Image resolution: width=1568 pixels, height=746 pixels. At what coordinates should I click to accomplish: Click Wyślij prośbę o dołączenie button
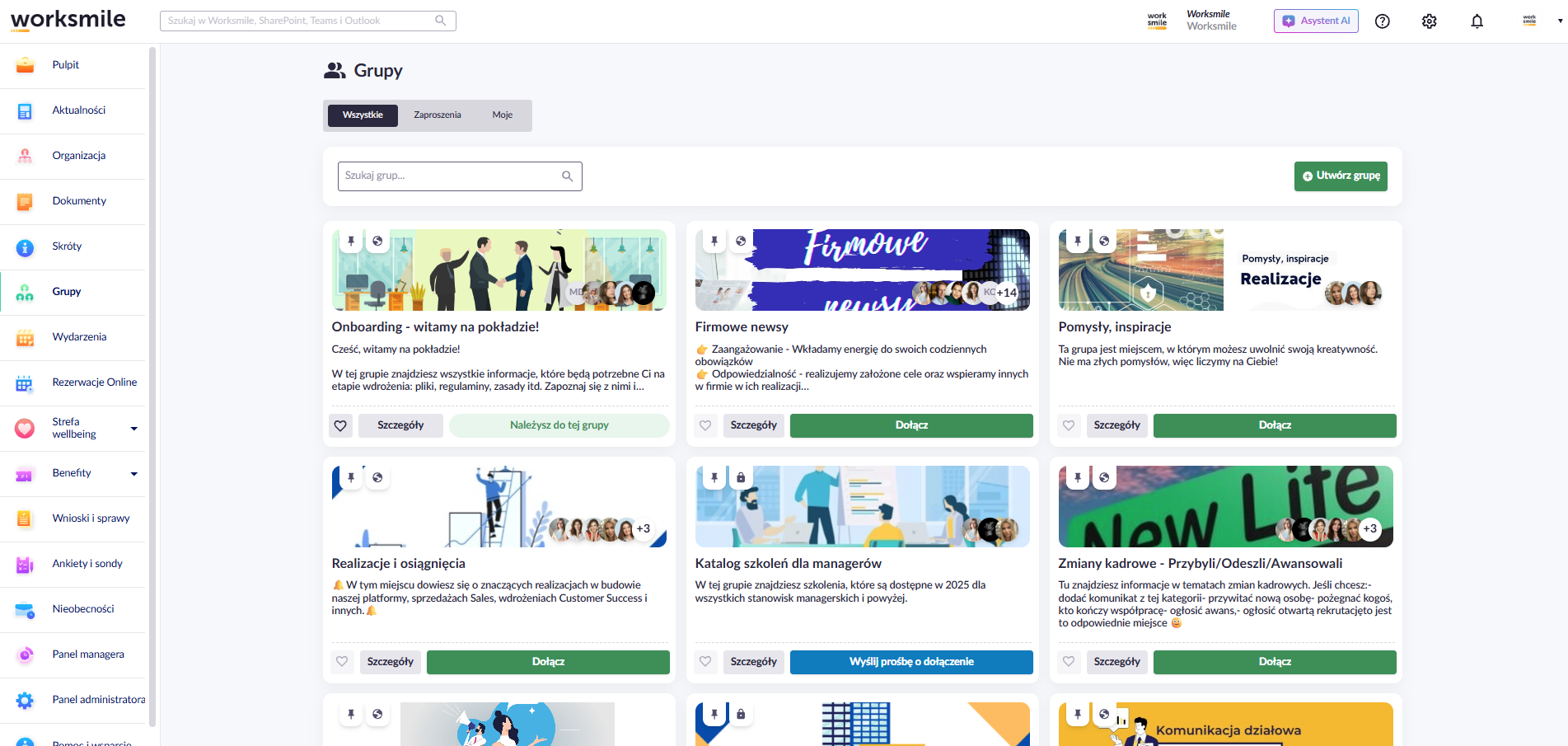pos(911,662)
